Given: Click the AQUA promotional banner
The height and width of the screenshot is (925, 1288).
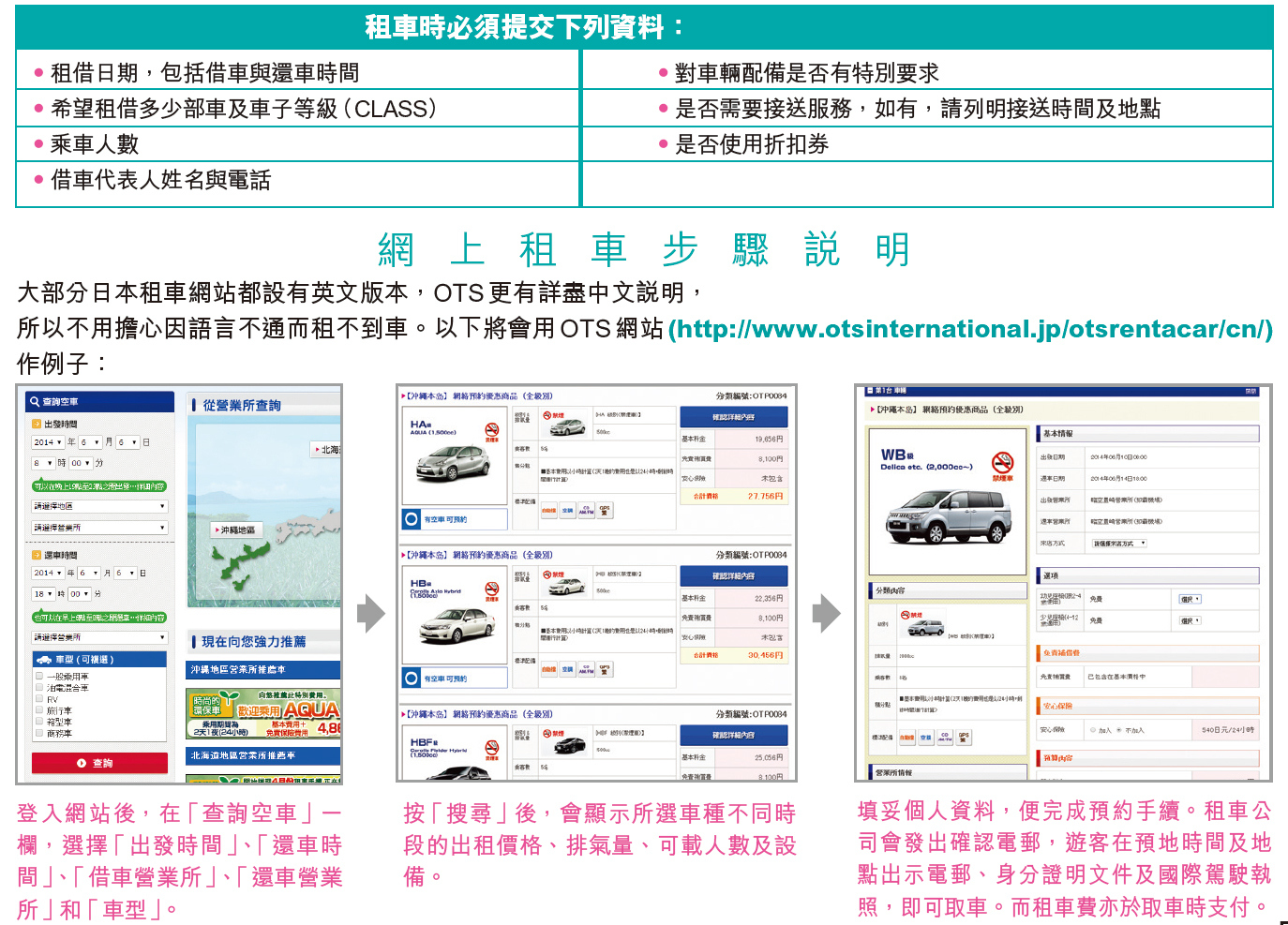Looking at the screenshot, I should click(x=263, y=714).
